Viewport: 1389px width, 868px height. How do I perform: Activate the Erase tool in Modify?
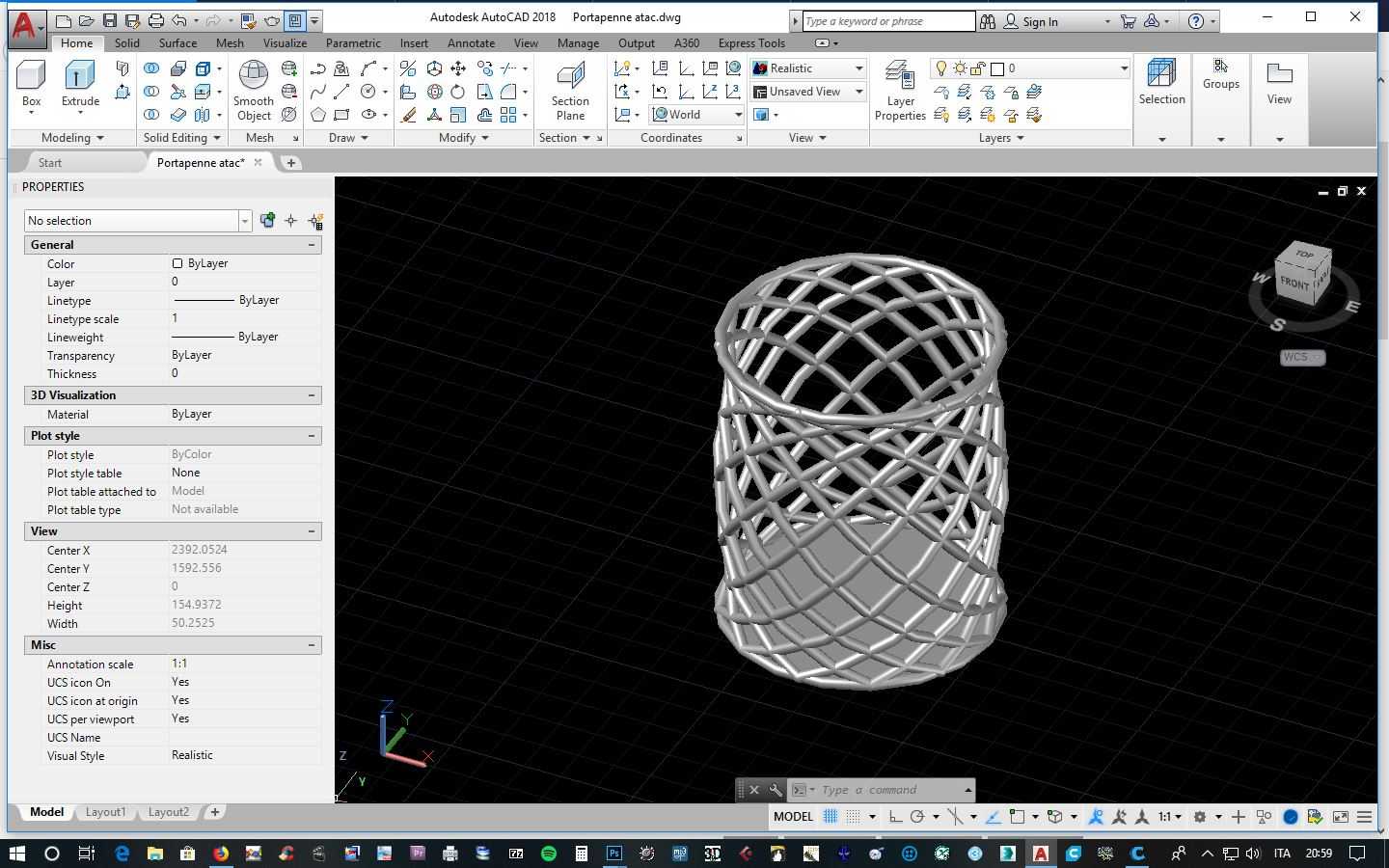pyautogui.click(x=409, y=115)
